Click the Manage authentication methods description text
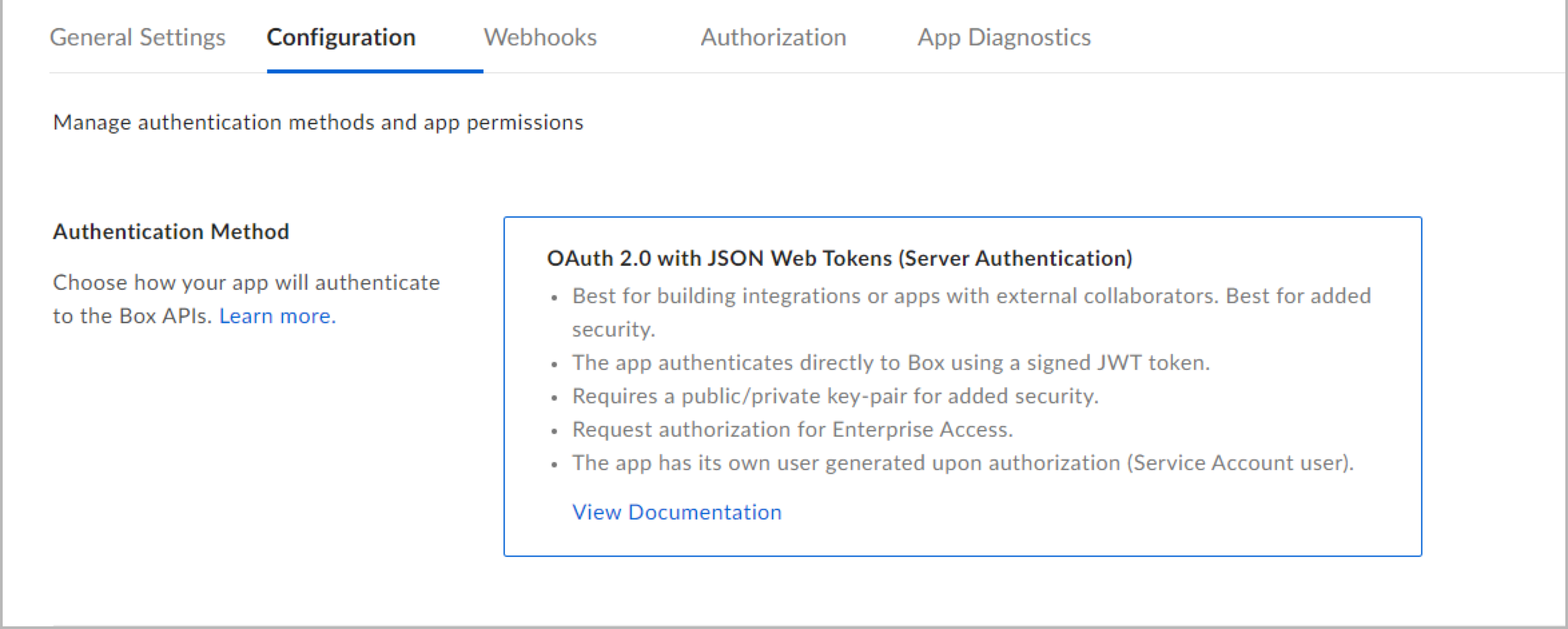 [x=318, y=123]
